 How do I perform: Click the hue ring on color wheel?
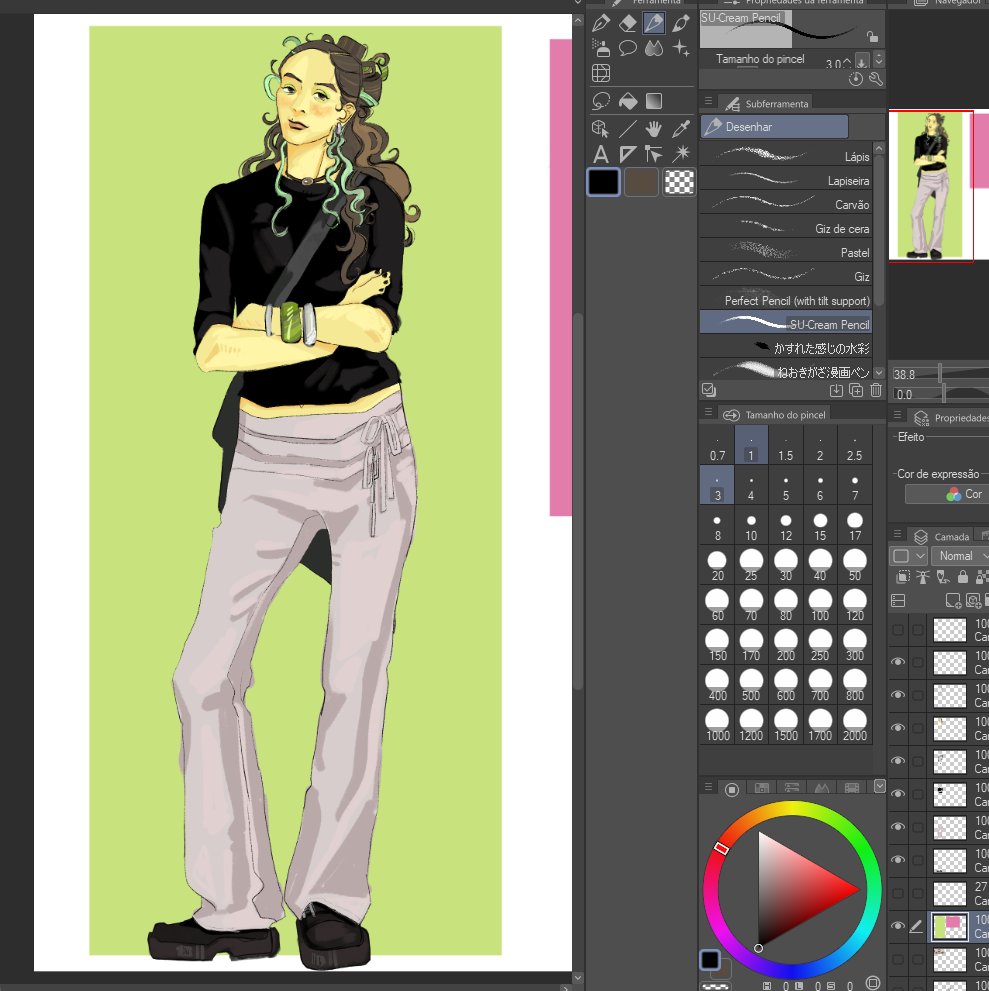click(x=792, y=810)
